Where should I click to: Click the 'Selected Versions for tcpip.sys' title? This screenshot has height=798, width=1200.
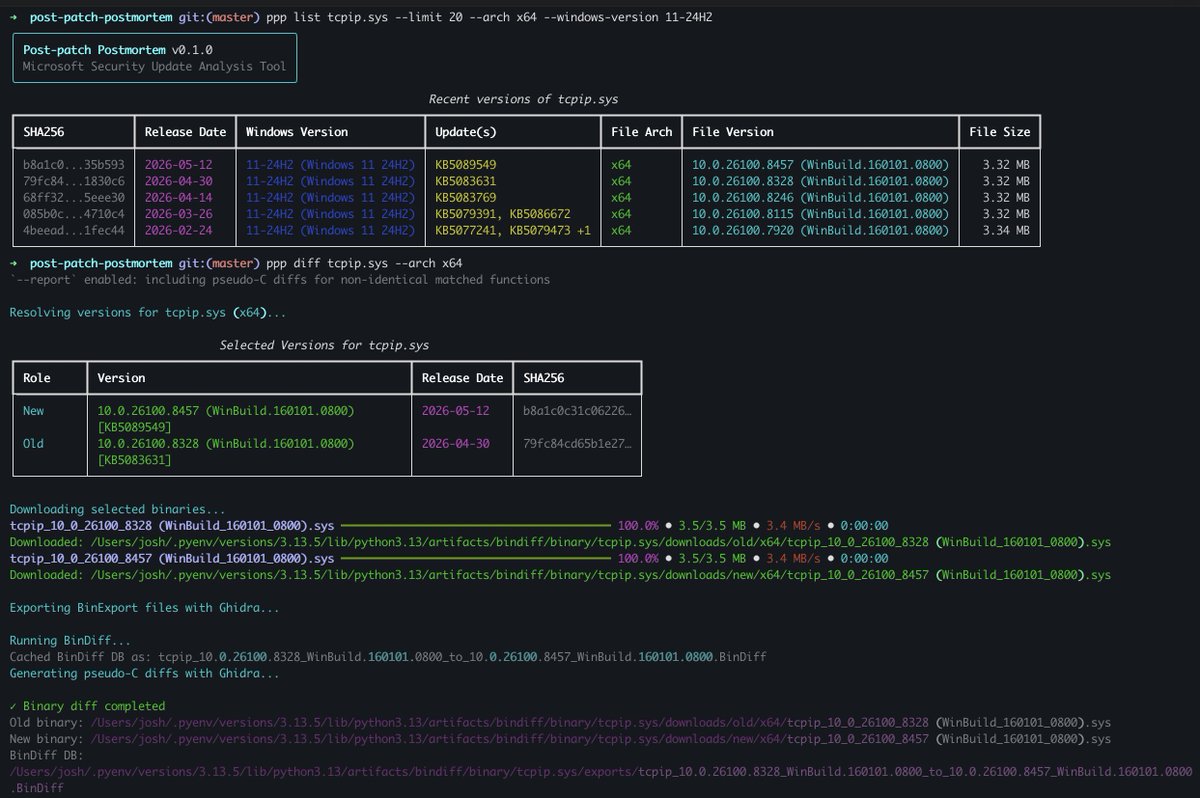pos(324,345)
